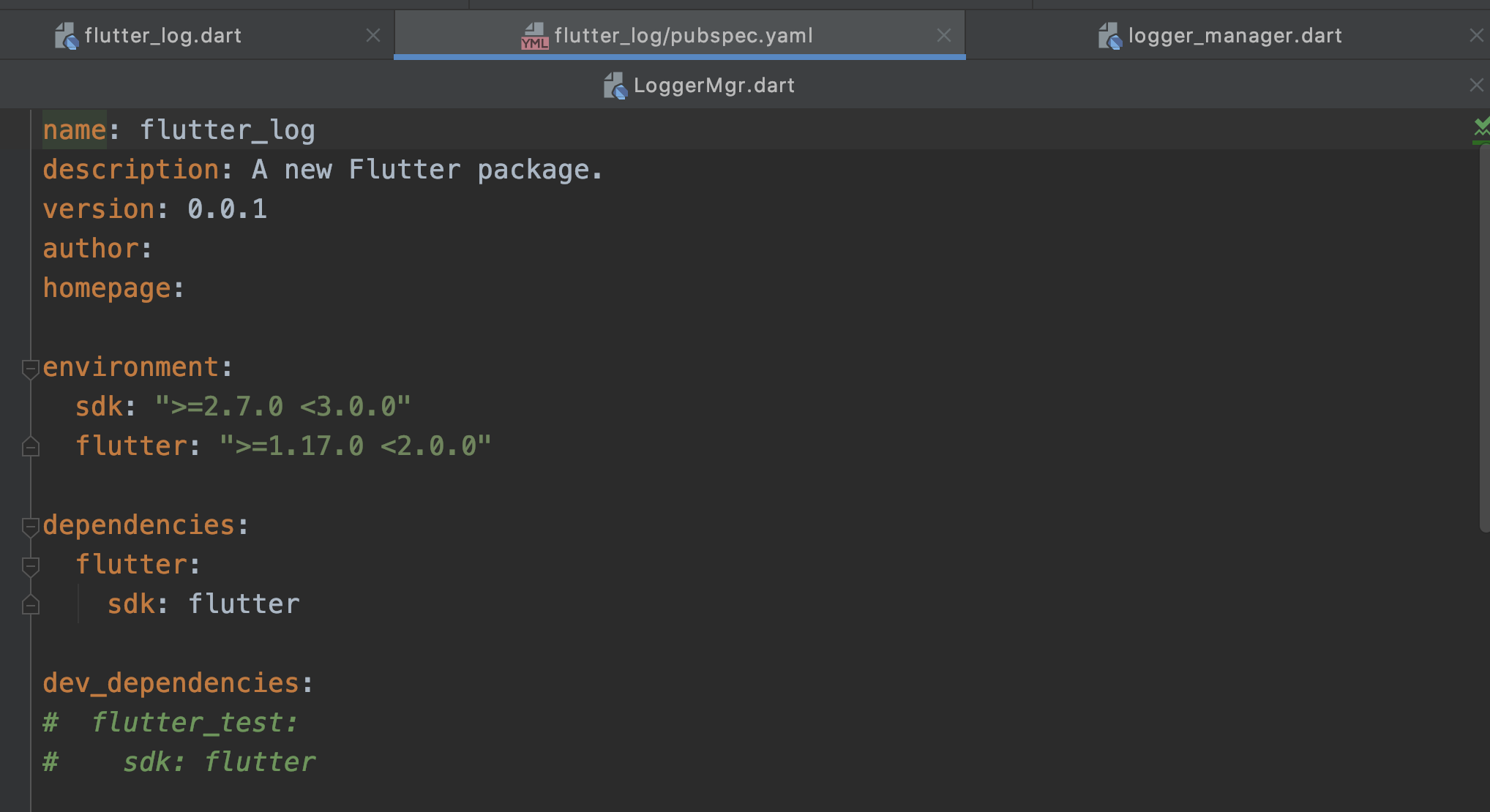Viewport: 1490px width, 812px height.
Task: Click the dev_dependencies key in the editor
Action: (170, 683)
